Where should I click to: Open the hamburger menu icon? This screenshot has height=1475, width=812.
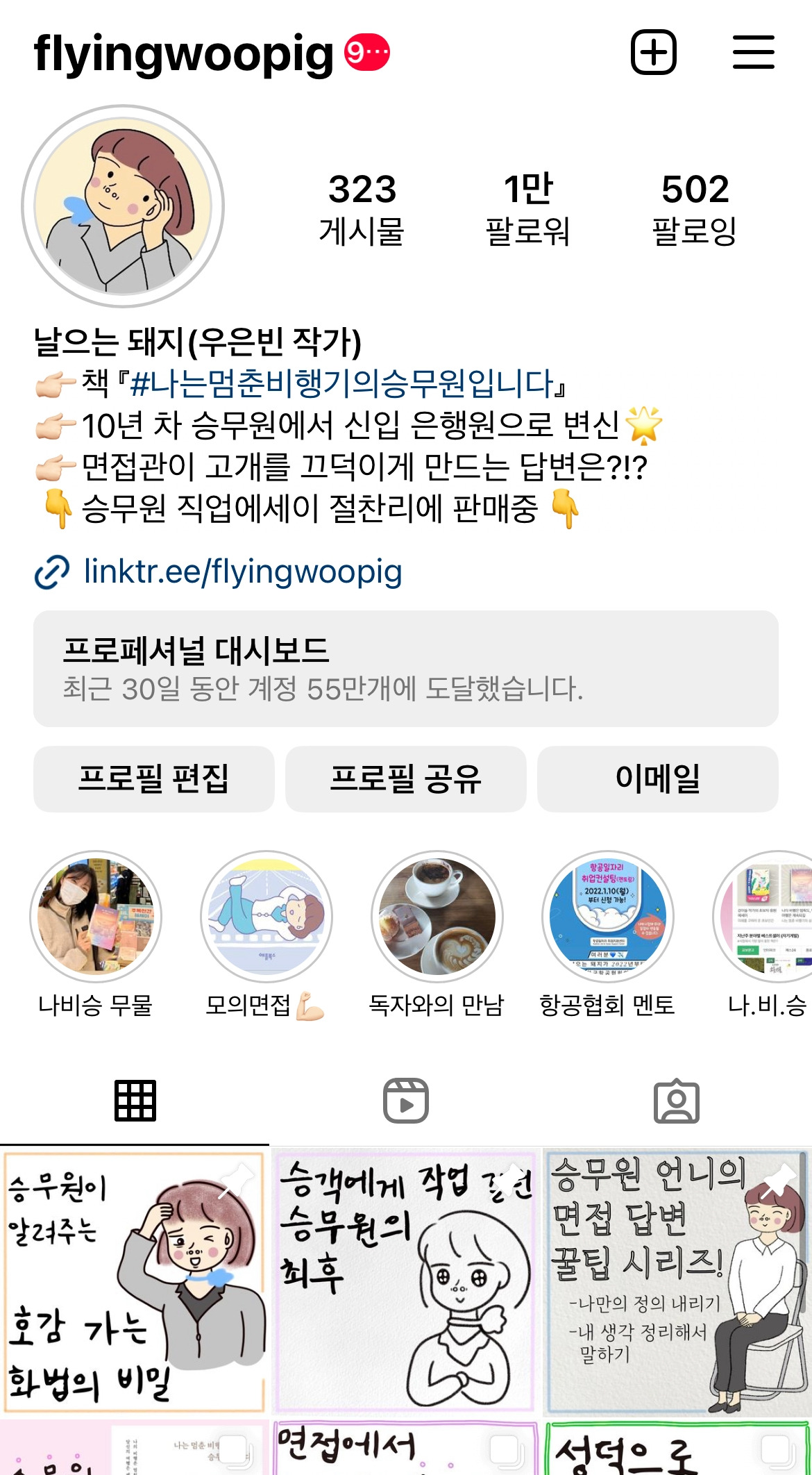(x=754, y=52)
